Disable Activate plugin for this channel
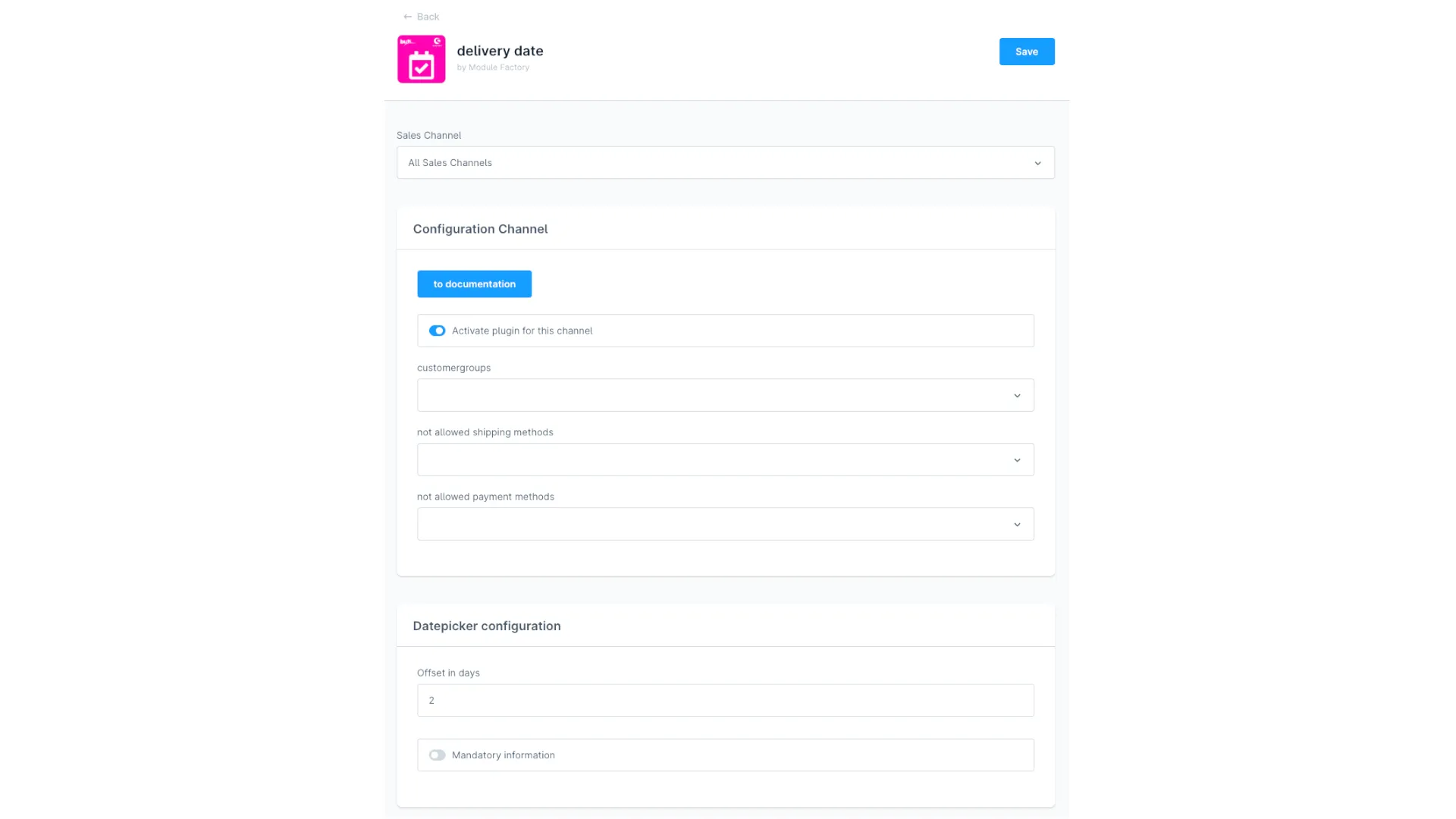This screenshot has height=819, width=1456. point(437,331)
